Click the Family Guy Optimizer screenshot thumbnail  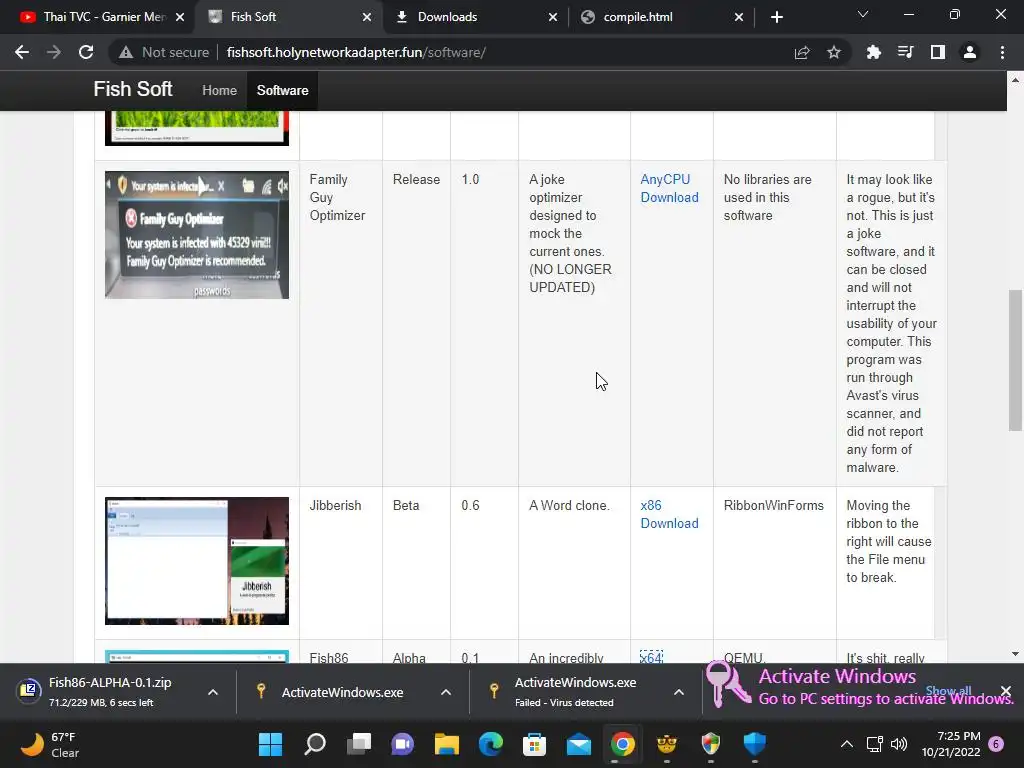[197, 235]
